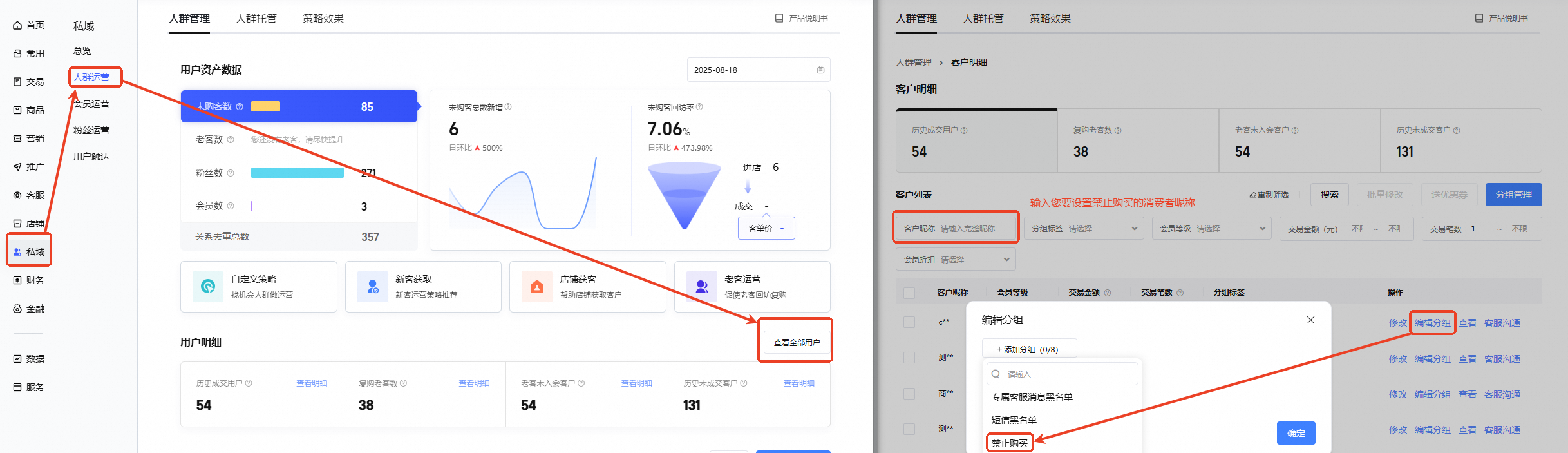Open the 服务 sidebar icon
This screenshot has height=453, width=1568.
[x=17, y=387]
